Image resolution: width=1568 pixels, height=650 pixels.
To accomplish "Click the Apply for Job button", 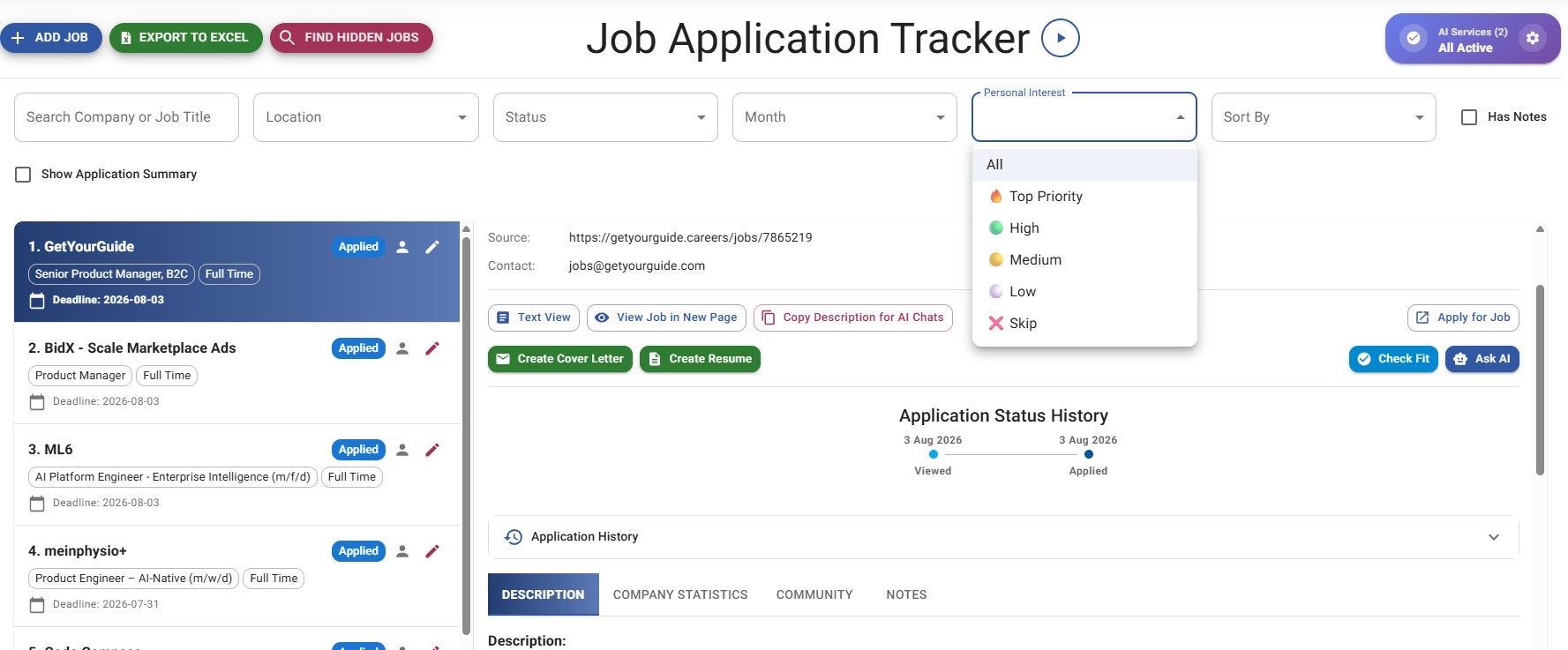I will [x=1463, y=318].
